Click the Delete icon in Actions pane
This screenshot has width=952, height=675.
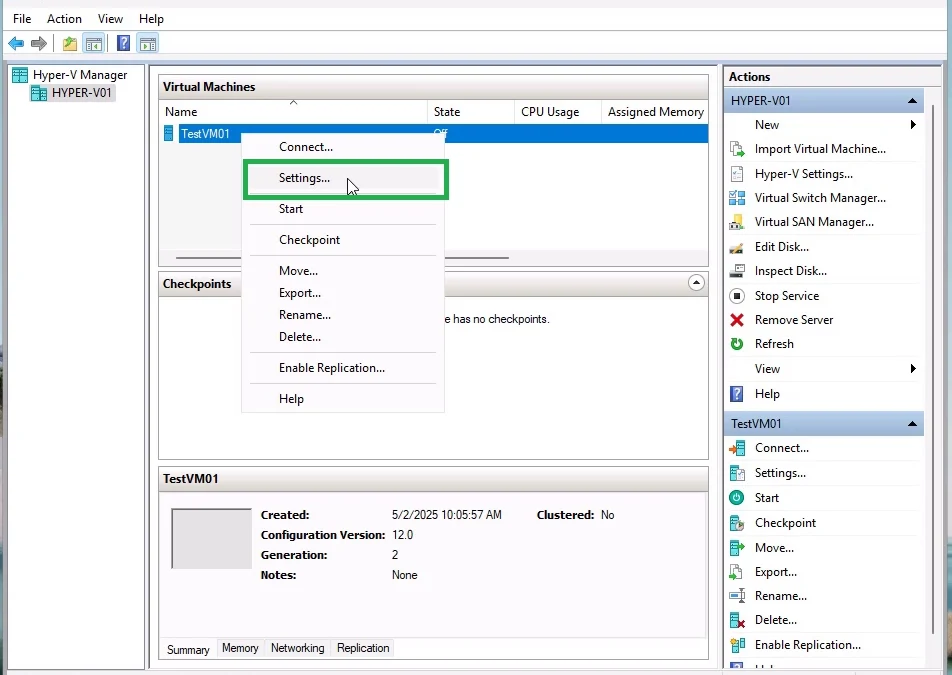736,620
